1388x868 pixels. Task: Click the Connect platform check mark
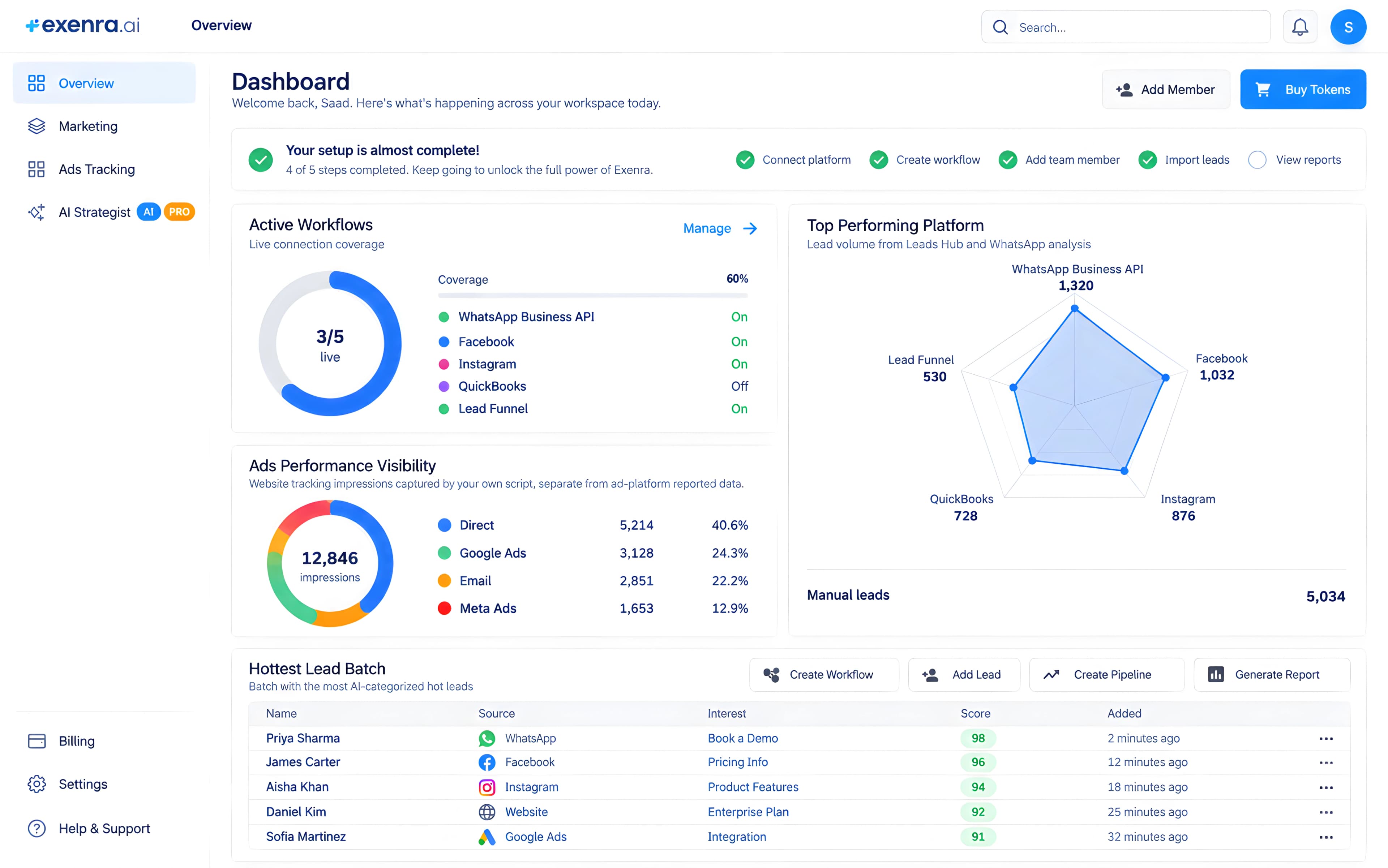[x=745, y=160]
